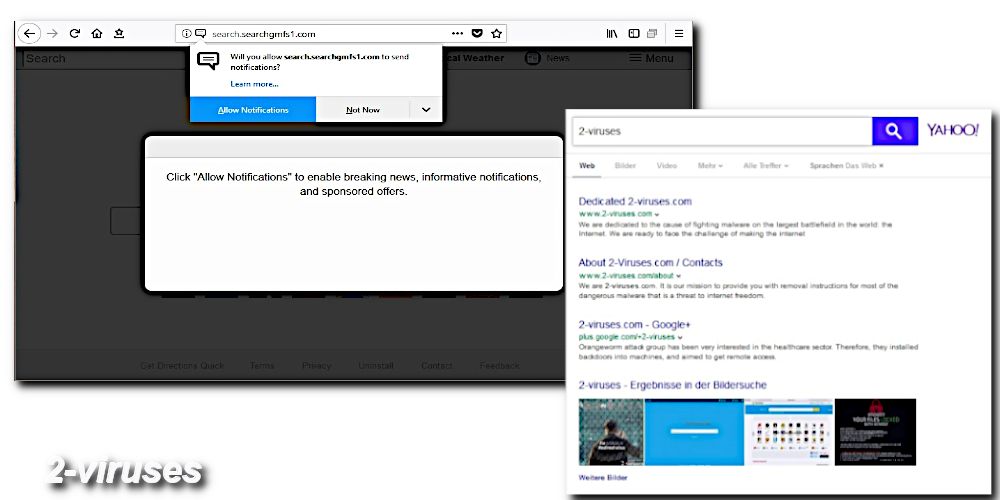Viewport: 1000px width, 500px height.
Task: Go to the Home page icon
Action: coord(96,34)
